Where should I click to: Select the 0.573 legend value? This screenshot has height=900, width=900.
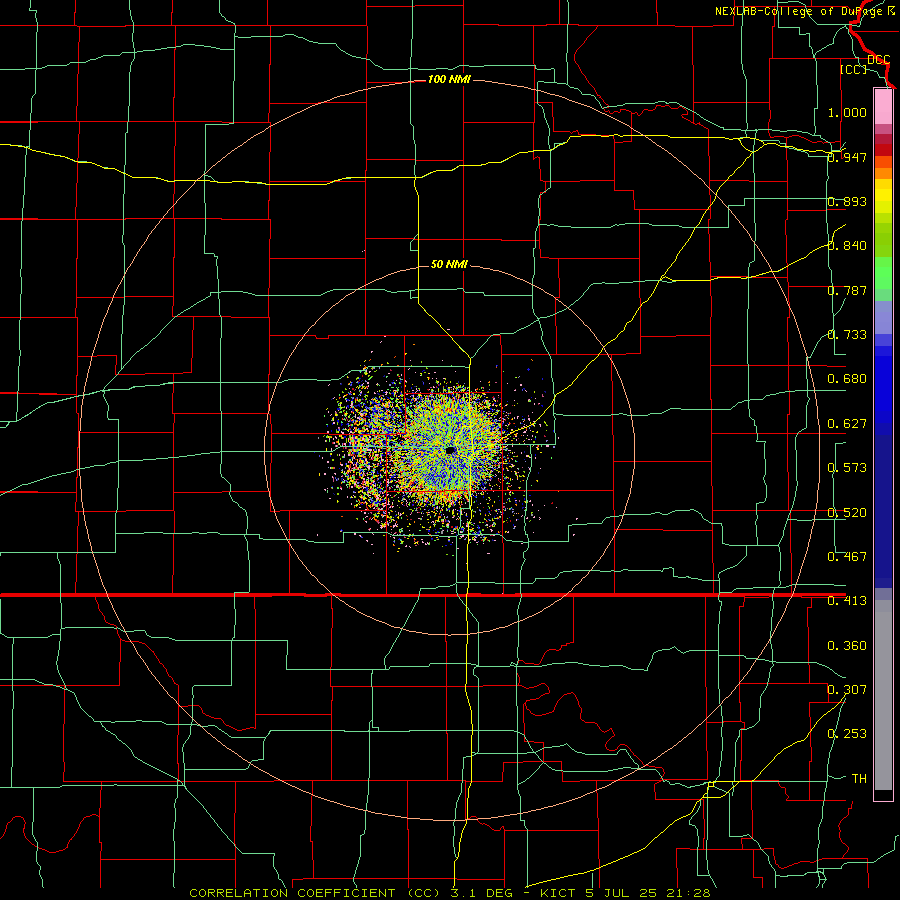847,468
